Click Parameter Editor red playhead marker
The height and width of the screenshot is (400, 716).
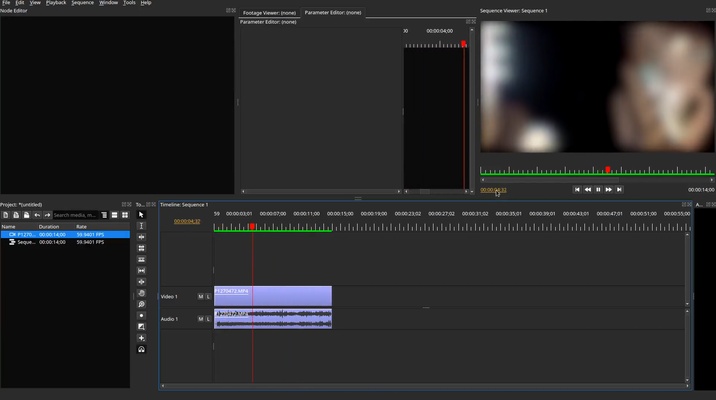(x=463, y=44)
